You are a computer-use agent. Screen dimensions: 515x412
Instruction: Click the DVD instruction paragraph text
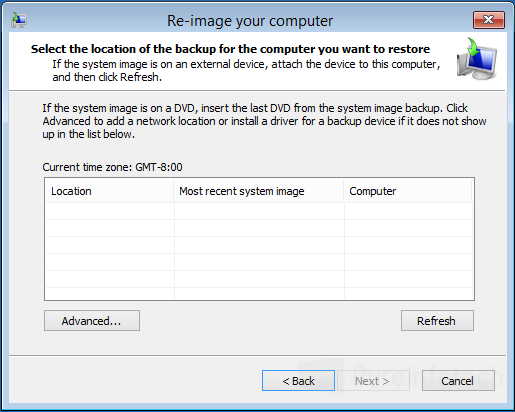click(264, 121)
